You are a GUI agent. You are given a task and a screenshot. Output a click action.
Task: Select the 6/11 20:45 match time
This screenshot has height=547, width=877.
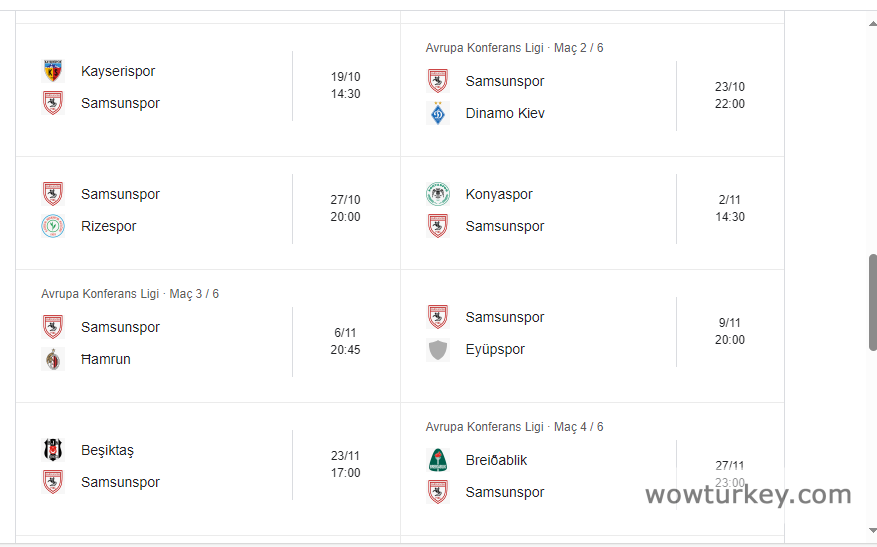[x=345, y=341]
